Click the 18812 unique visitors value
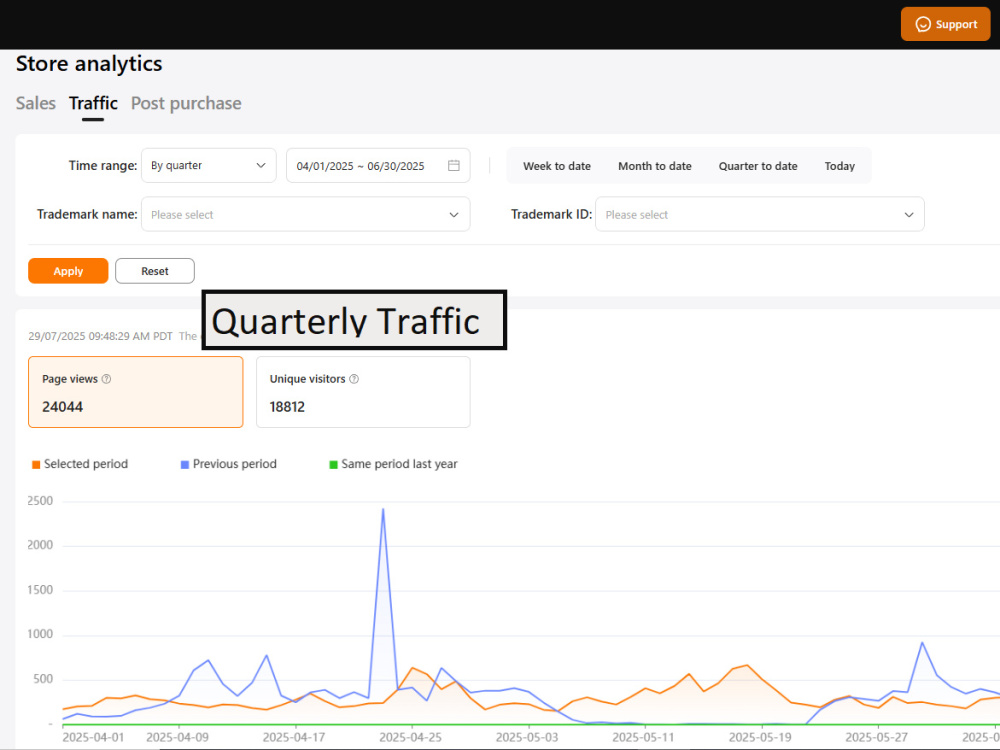The height and width of the screenshot is (750, 1000). tap(287, 407)
